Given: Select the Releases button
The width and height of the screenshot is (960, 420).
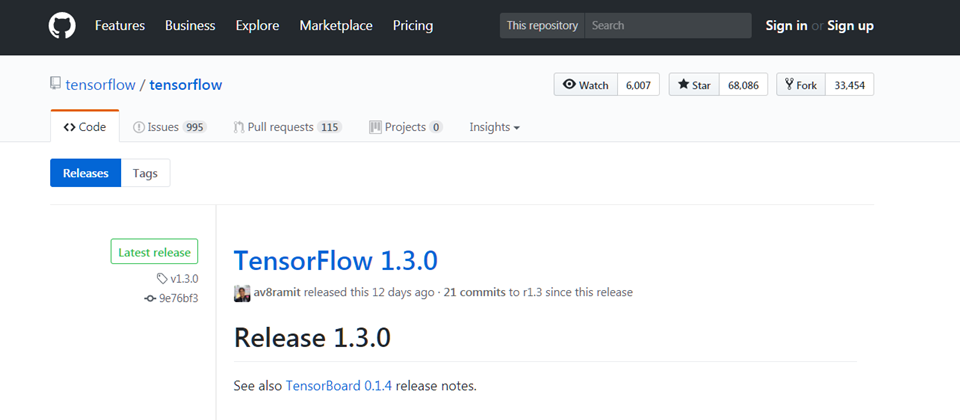Looking at the screenshot, I should tap(86, 173).
